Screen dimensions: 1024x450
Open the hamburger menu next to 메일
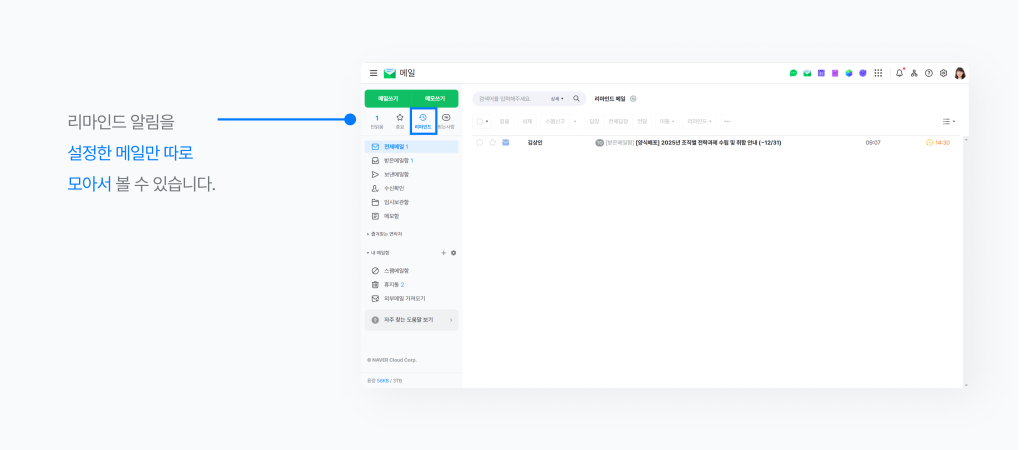374,73
